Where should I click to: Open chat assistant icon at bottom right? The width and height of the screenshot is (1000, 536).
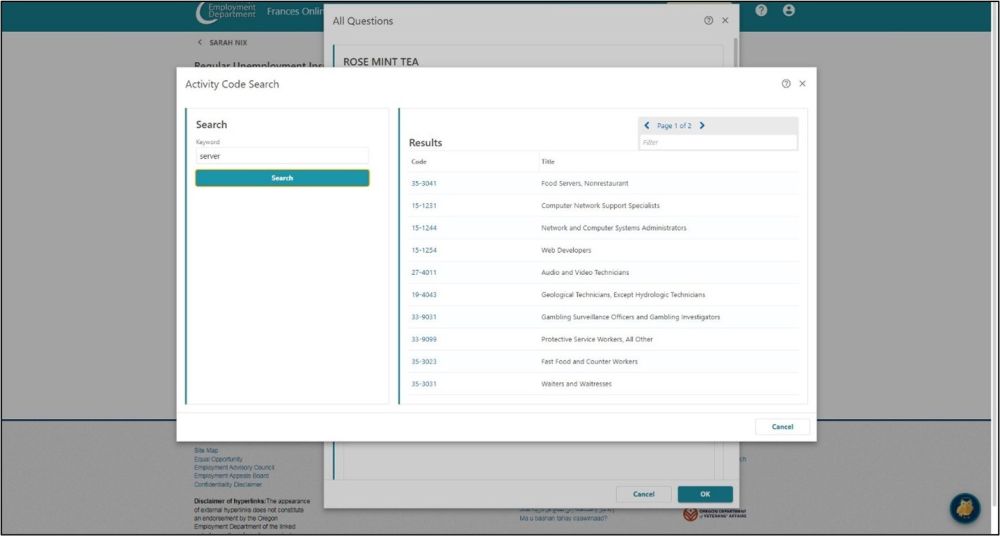coord(964,508)
